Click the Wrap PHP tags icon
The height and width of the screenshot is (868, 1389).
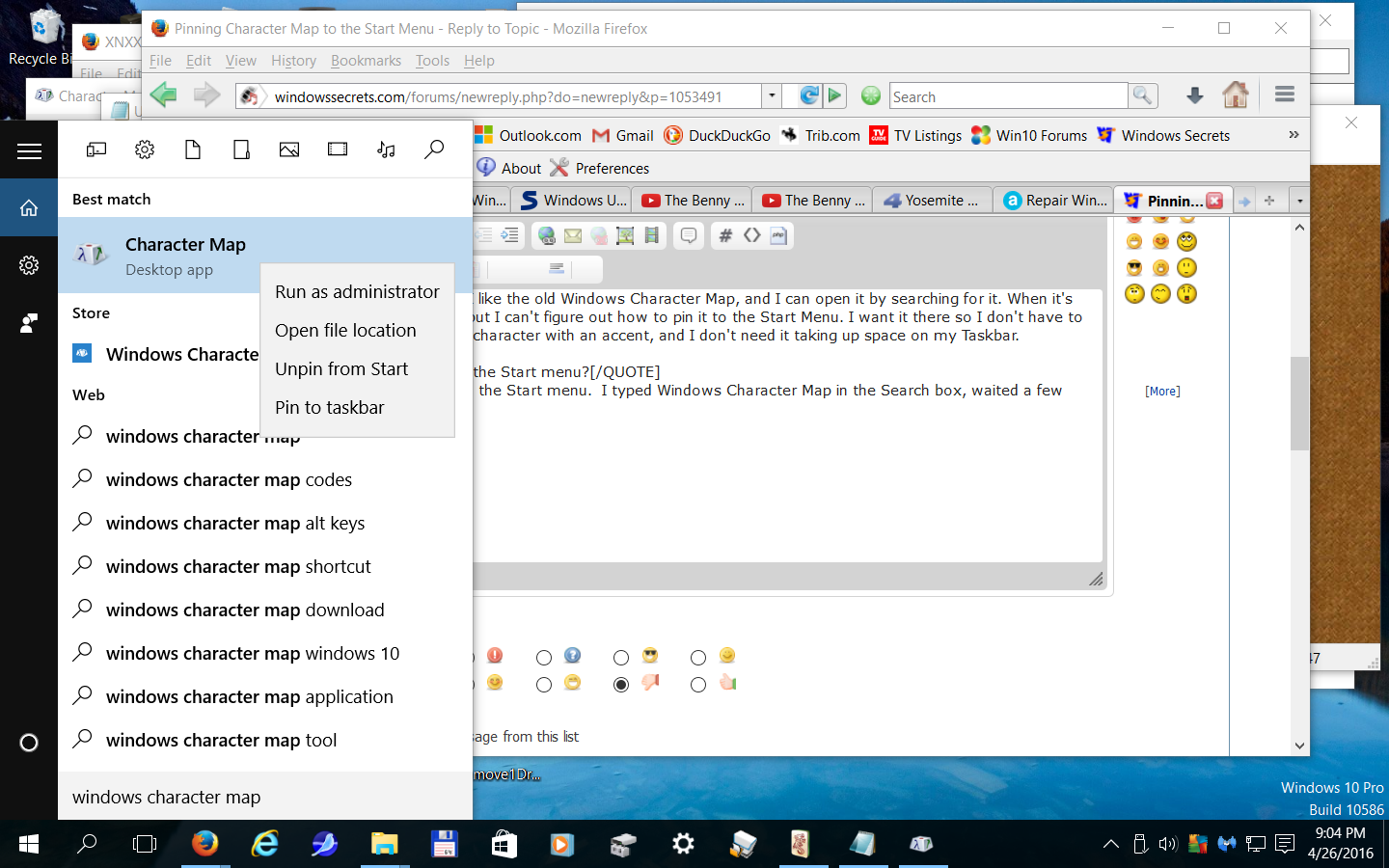778,235
